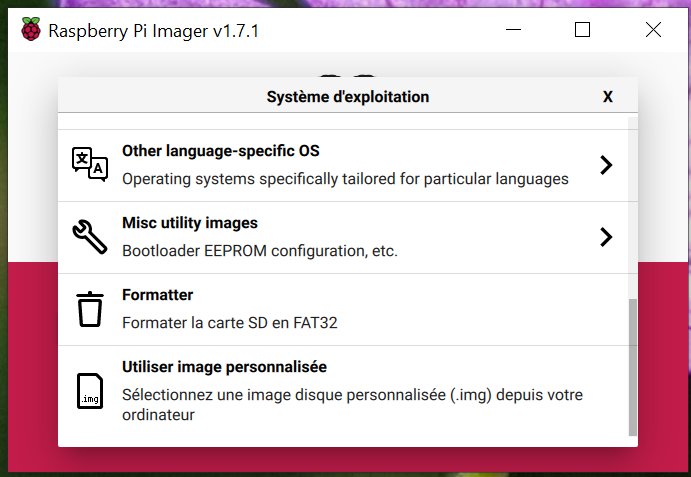Viewport: 691px width, 477px height.
Task: Open the Other language-specific OS entry title
Action: point(221,151)
